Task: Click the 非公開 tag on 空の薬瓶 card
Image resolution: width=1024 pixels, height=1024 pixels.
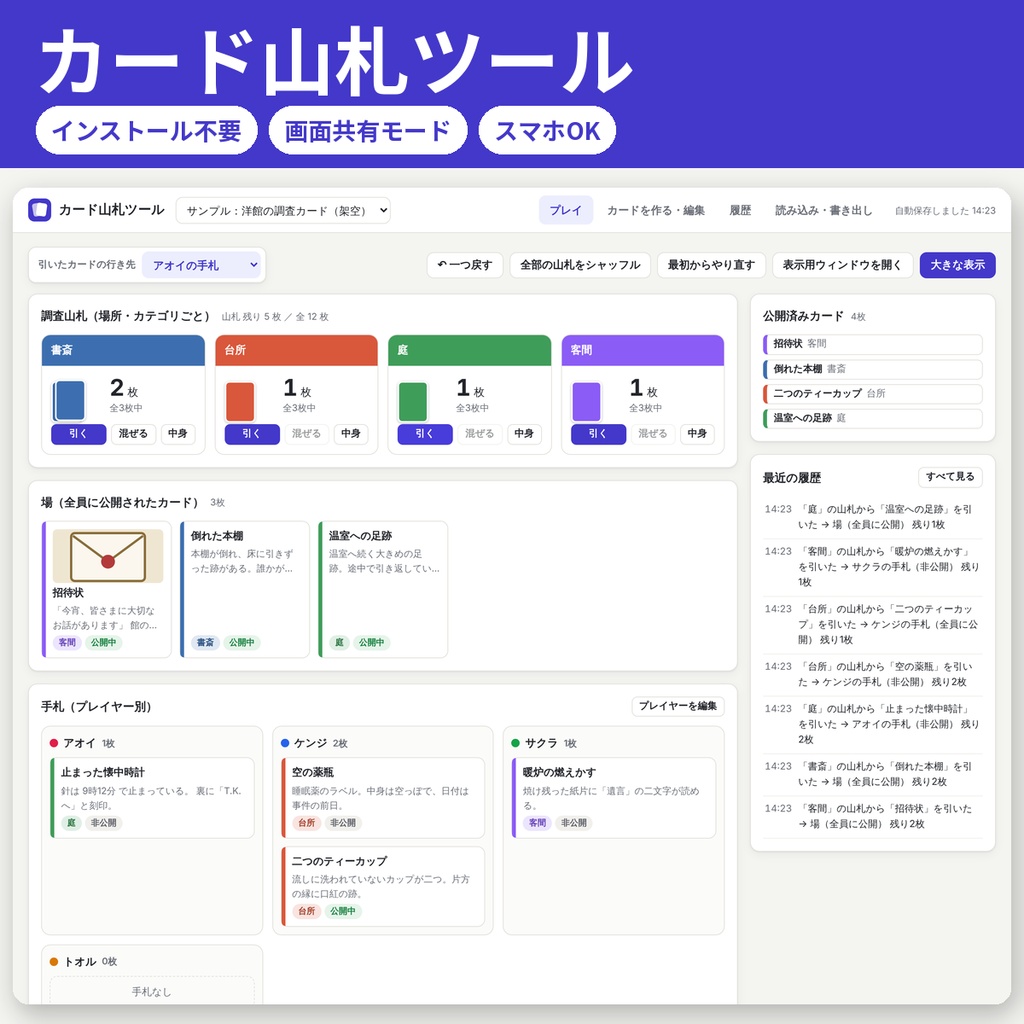Action: [343, 823]
